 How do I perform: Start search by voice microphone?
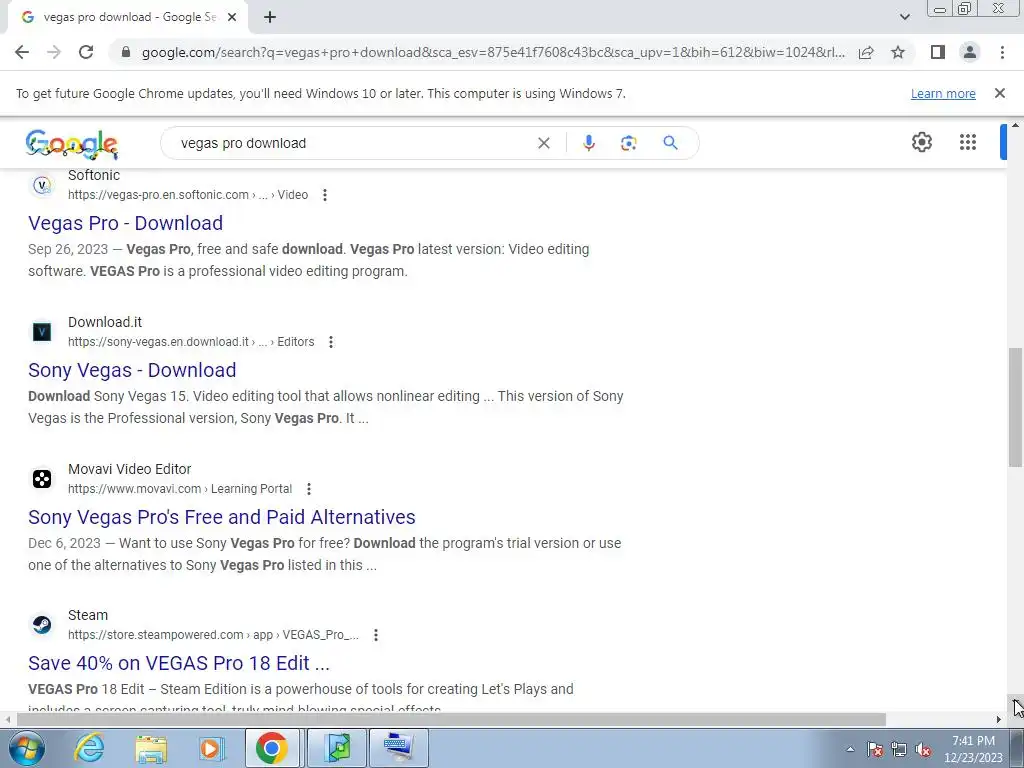click(588, 143)
